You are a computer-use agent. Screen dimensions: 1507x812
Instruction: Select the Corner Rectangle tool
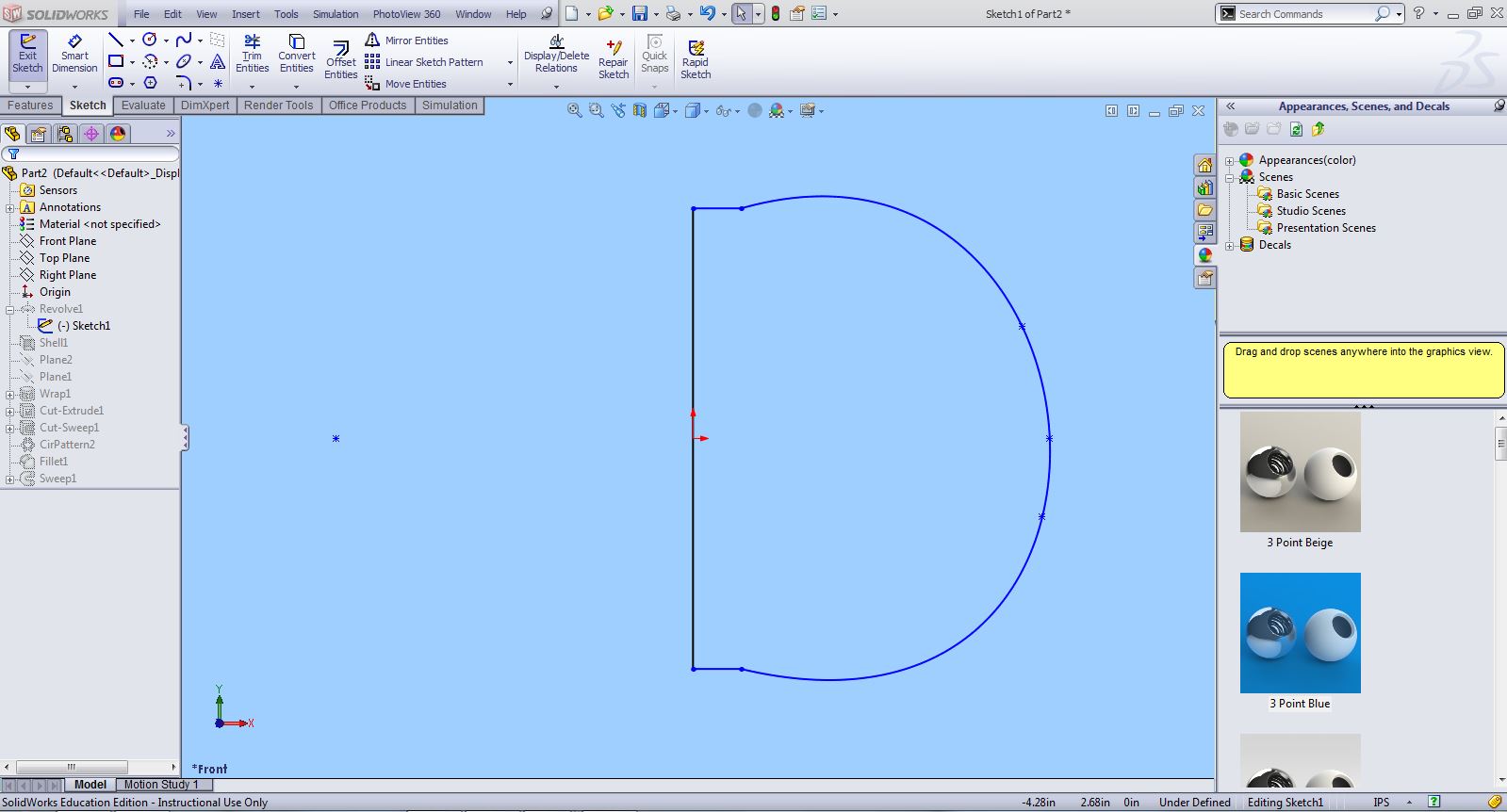point(115,61)
